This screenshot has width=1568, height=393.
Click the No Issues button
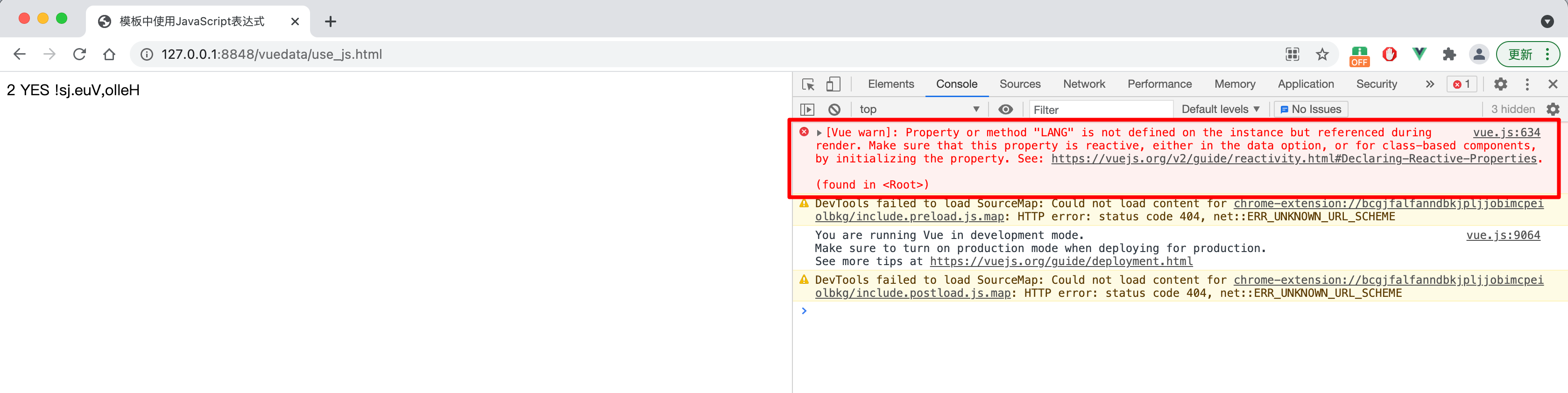coord(1311,110)
